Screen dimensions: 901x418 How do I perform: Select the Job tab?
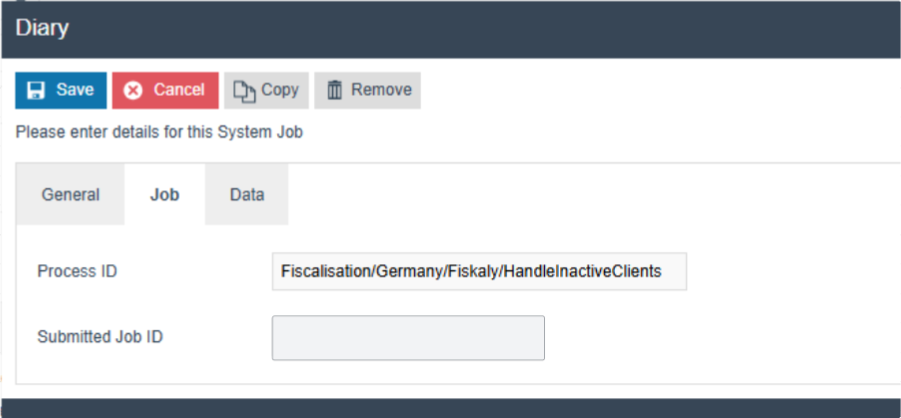click(164, 195)
